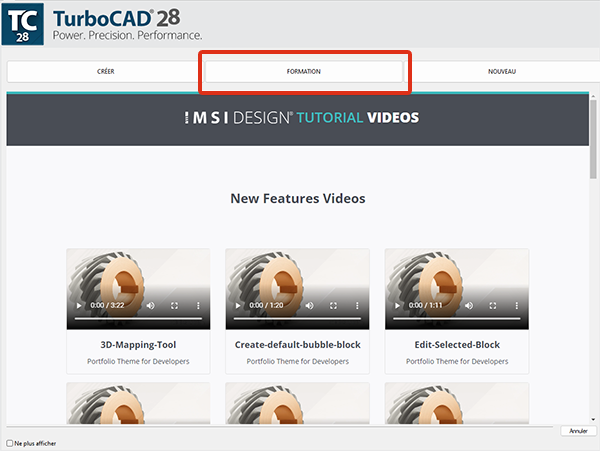This screenshot has height=451, width=600.
Task: Mute the 3D-Mapping-Tool video
Action: click(x=150, y=305)
